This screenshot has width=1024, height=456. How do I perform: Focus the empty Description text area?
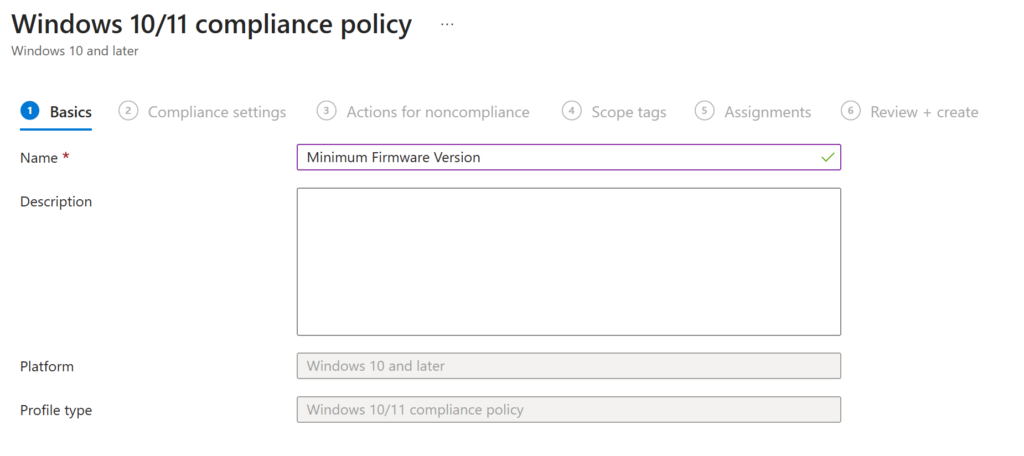click(568, 261)
